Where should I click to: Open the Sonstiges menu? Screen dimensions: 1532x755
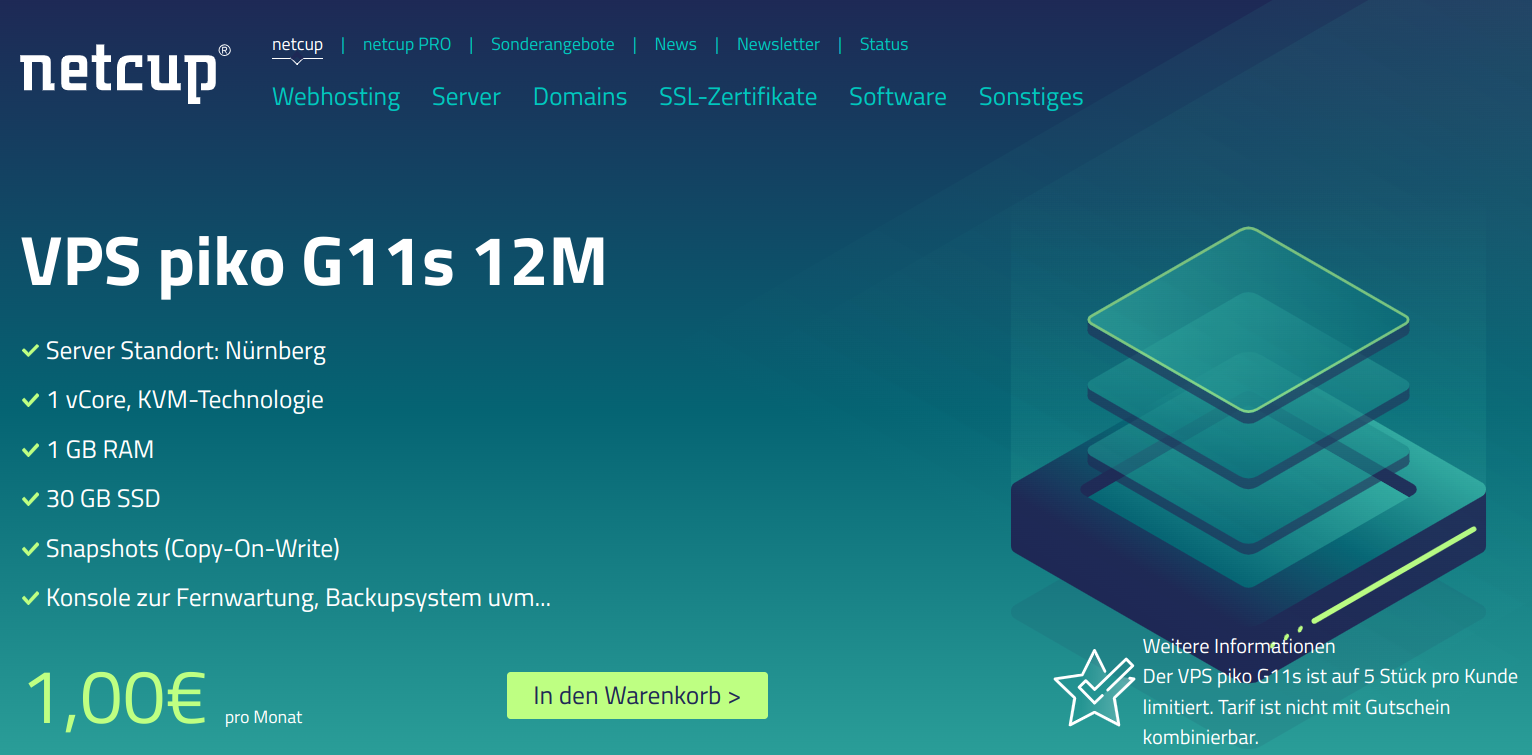[x=1031, y=97]
